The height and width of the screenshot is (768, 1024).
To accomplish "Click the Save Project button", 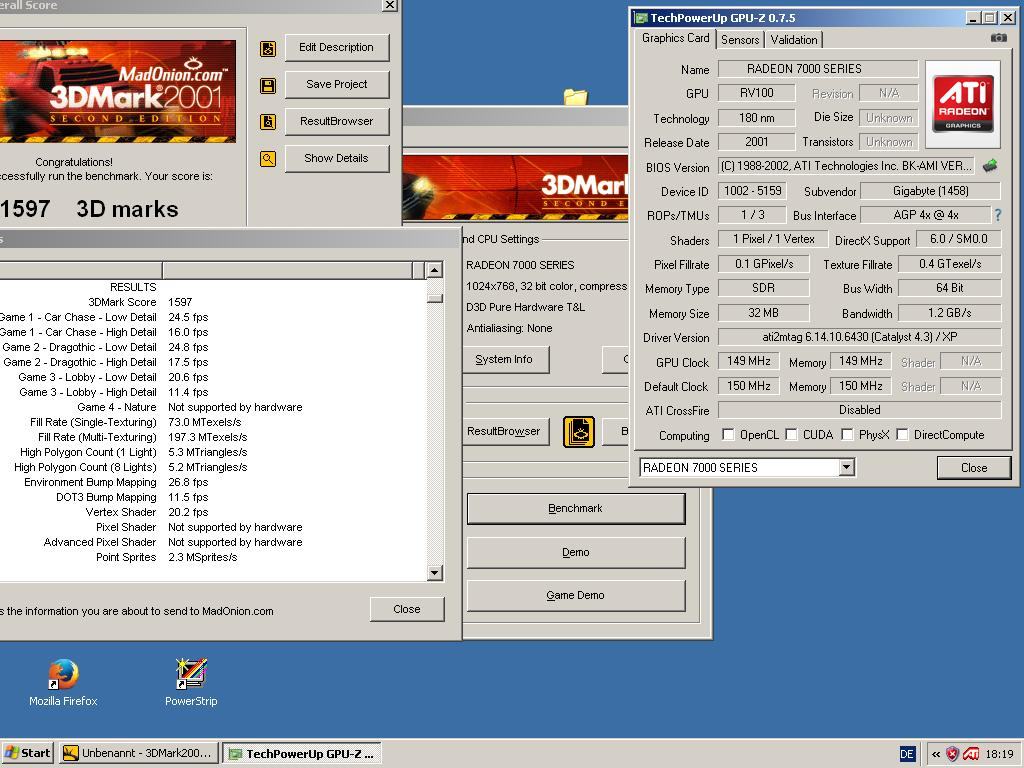I will [336, 84].
